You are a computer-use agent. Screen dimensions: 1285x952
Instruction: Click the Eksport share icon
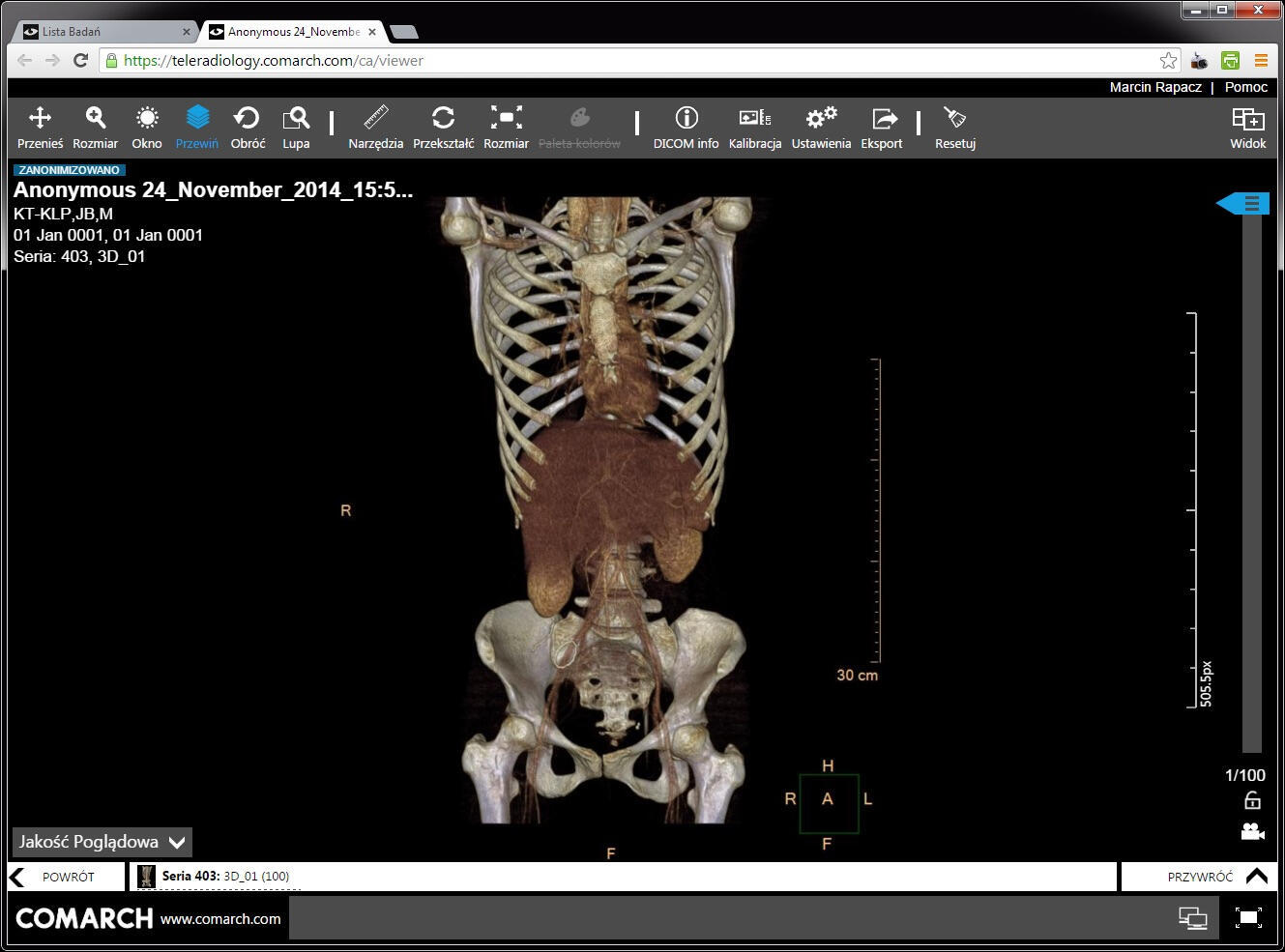click(882, 128)
